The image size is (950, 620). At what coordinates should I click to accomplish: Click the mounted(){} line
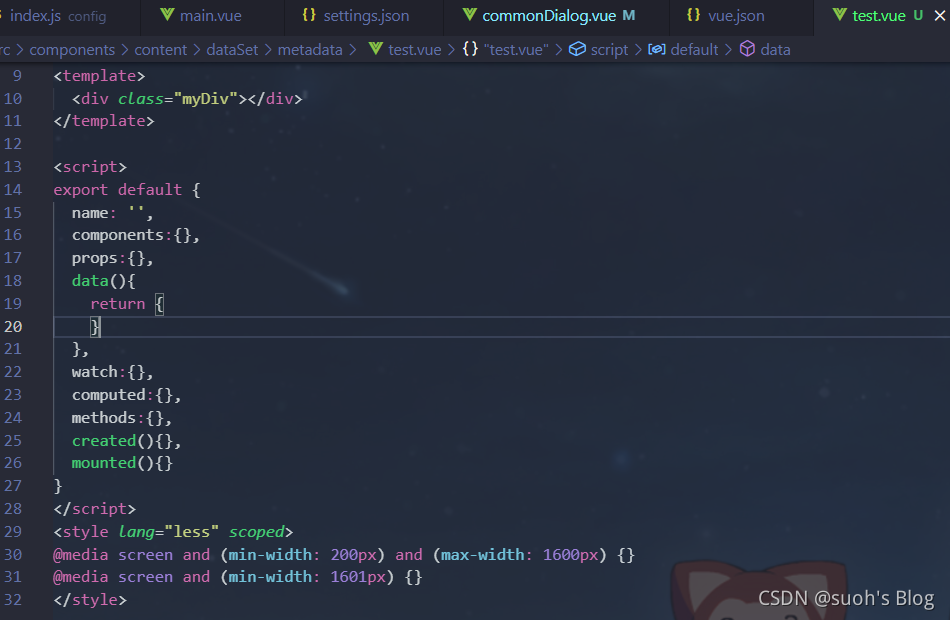click(122, 463)
